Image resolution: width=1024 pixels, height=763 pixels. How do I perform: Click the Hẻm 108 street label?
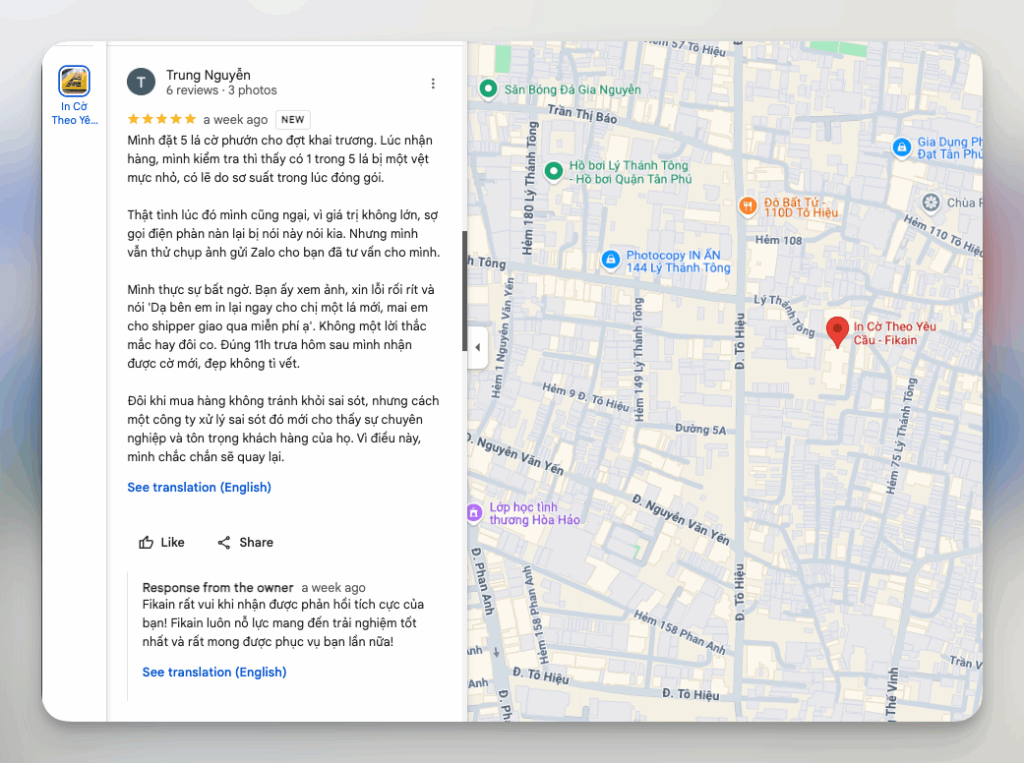click(778, 240)
